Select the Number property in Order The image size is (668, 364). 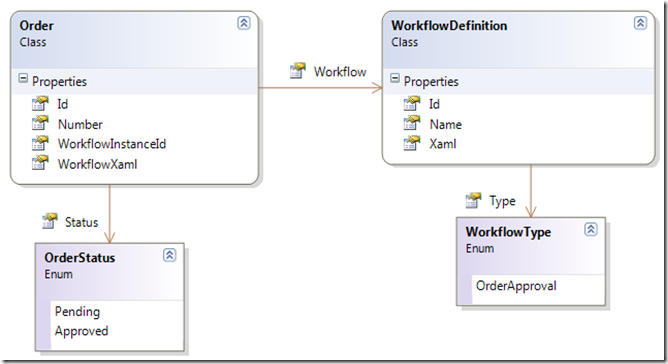(x=80, y=124)
